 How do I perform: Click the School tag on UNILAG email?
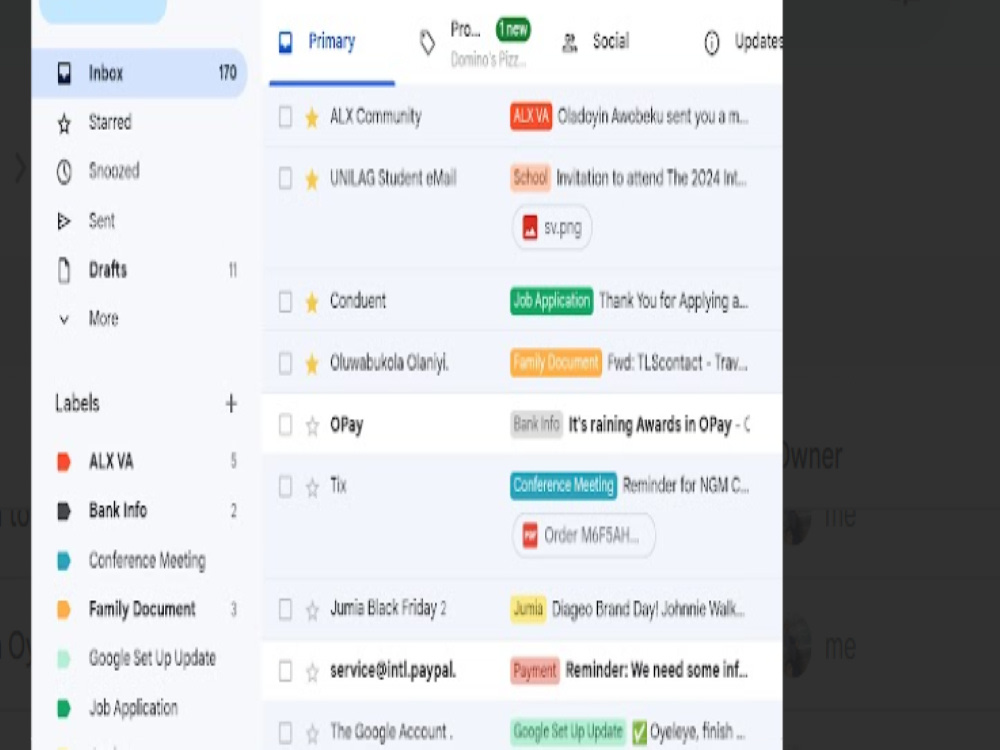coord(530,178)
